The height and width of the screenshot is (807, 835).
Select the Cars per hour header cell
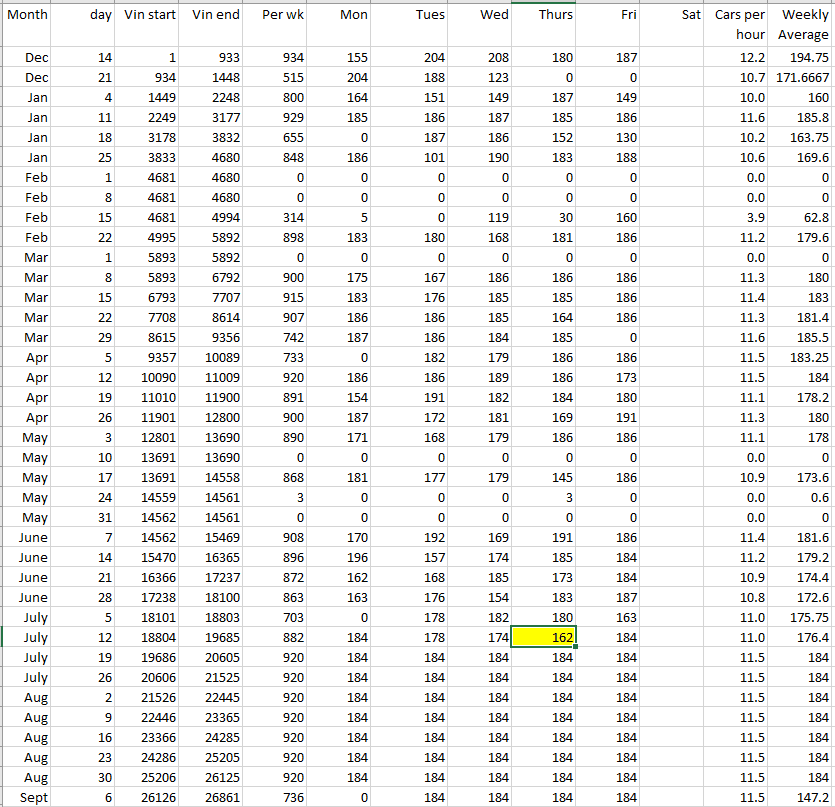740,24
